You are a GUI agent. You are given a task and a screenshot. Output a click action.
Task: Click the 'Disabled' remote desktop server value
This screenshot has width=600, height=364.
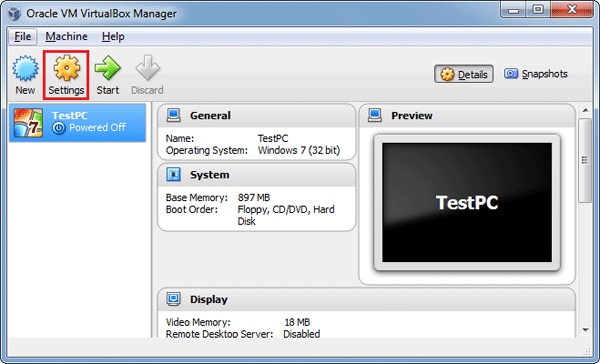pyautogui.click(x=302, y=334)
